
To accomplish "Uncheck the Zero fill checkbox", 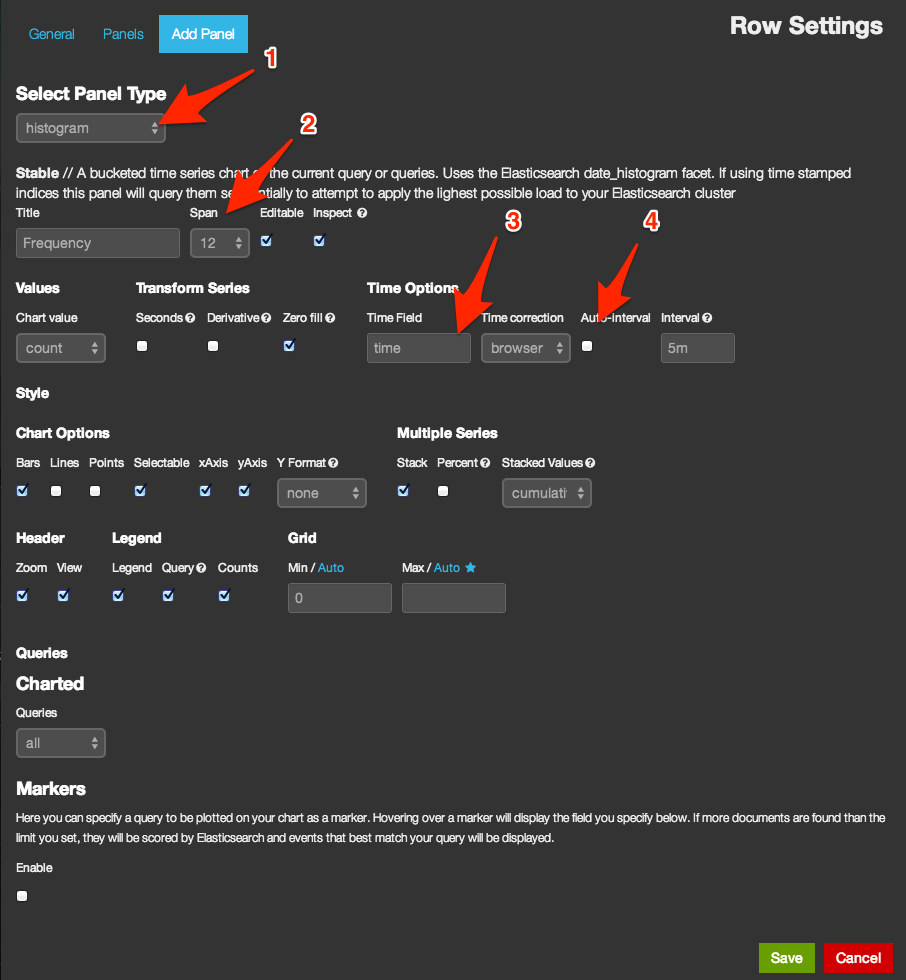I will click(289, 346).
